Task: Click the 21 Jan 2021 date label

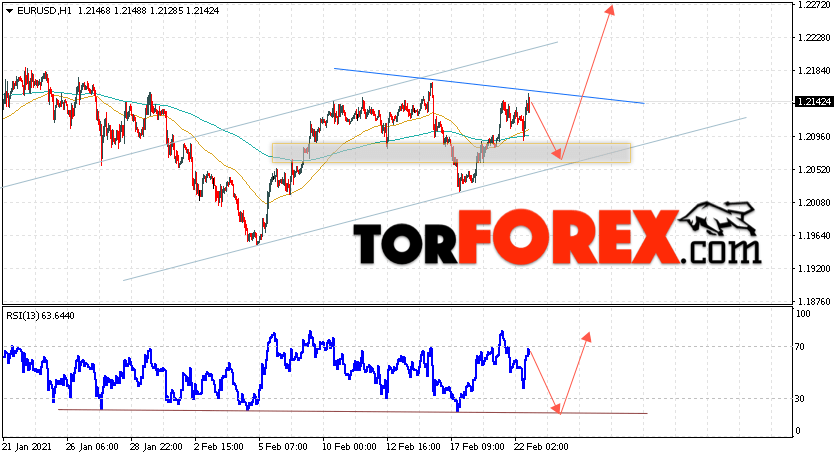Action: coord(27,447)
